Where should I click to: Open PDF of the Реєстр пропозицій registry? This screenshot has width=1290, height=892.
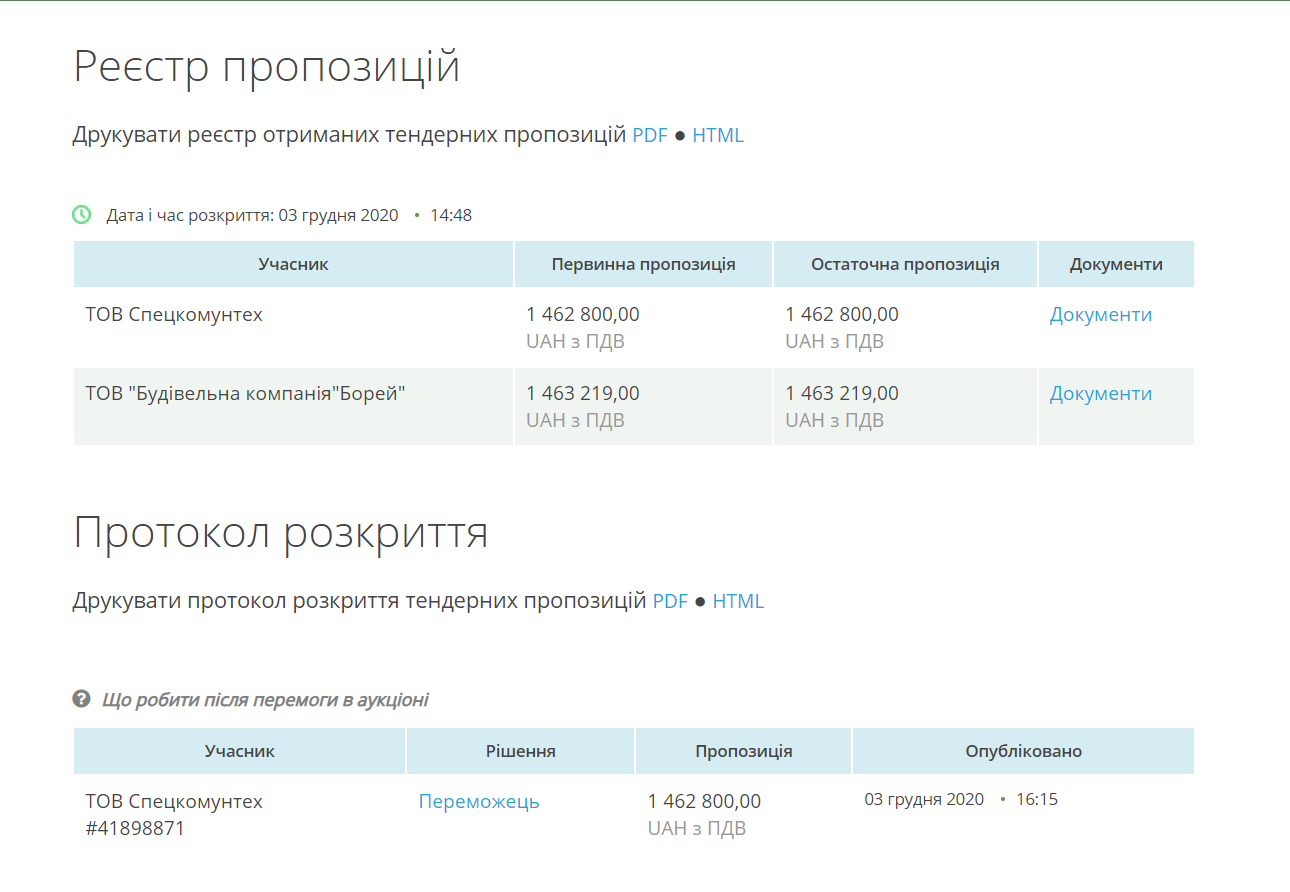[649, 135]
